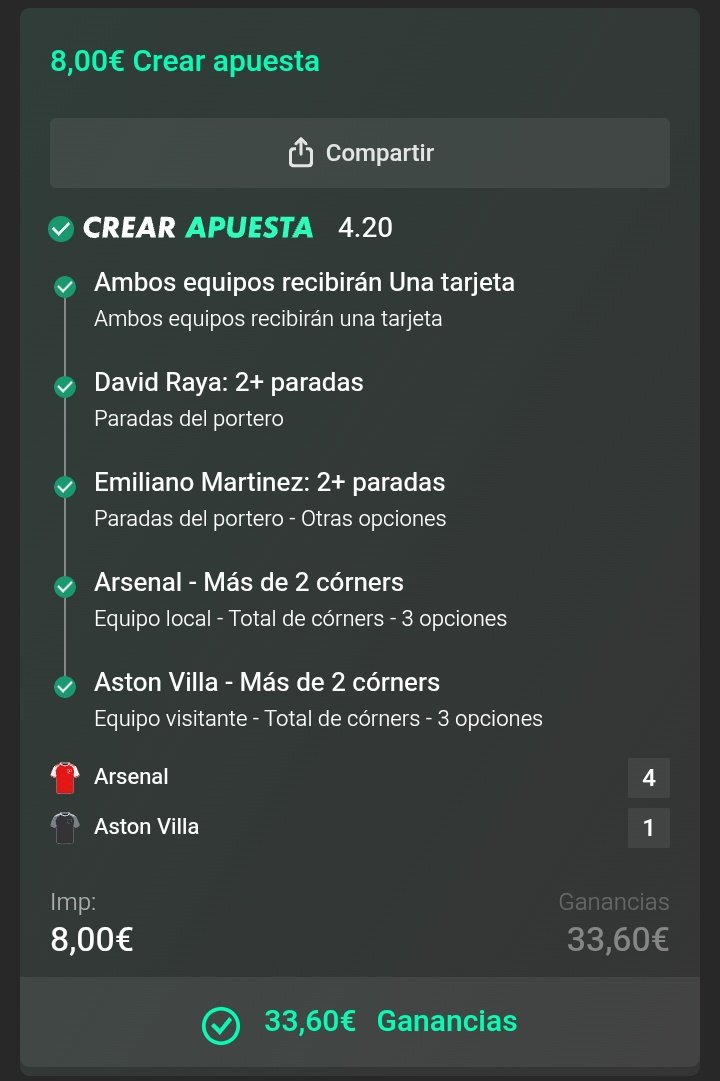Screen dimensions: 720x1081
Task: Open the 8,00€ Crear apuesta header
Action: point(185,61)
